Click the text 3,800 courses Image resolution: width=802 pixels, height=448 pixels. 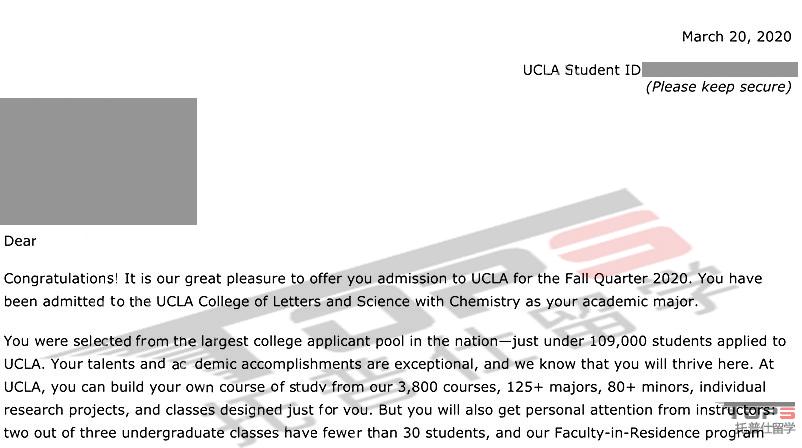pos(448,387)
